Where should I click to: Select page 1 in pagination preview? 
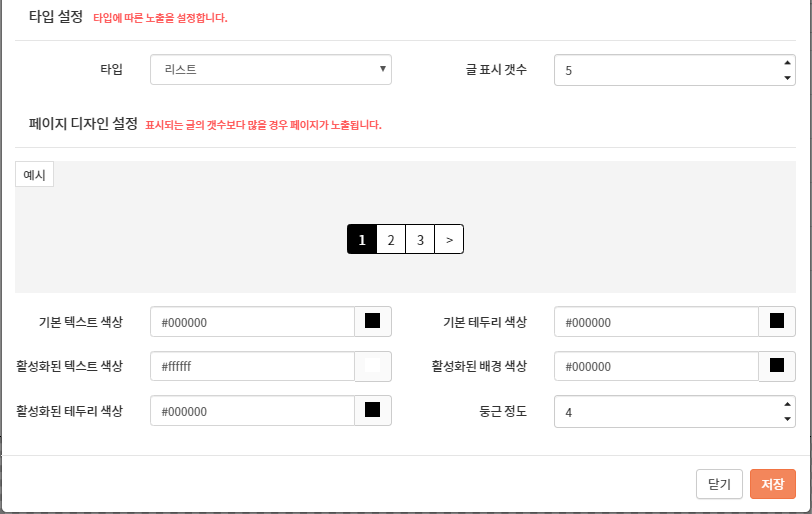(362, 239)
